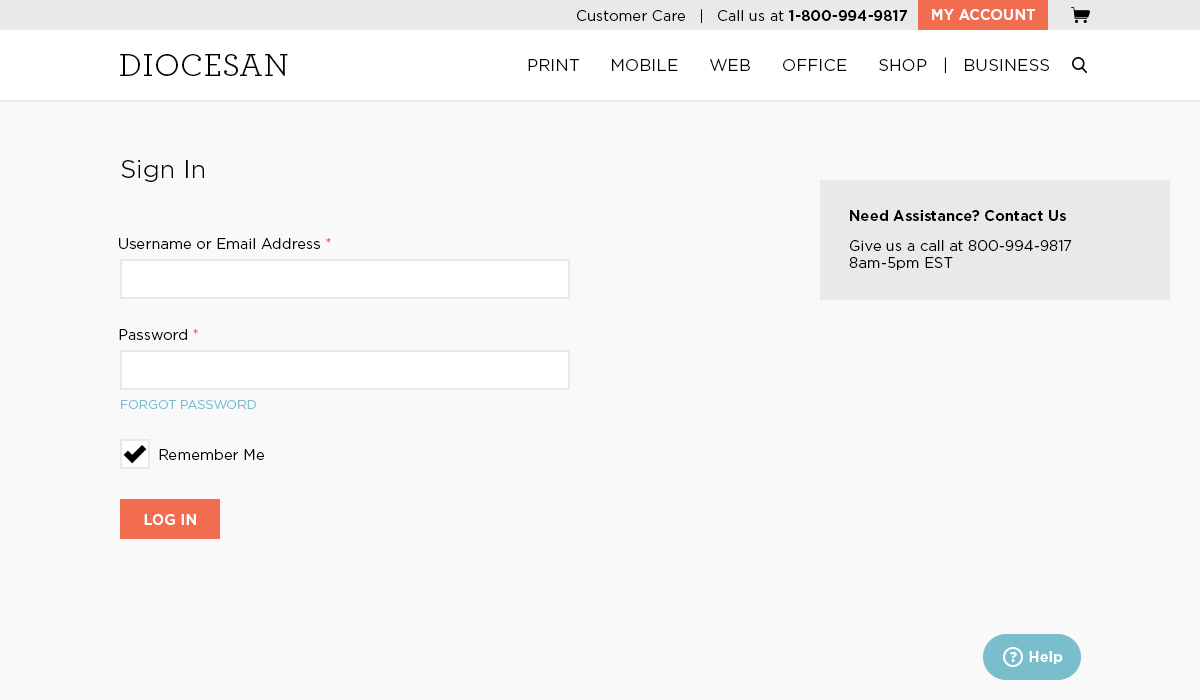Open the Help chat widget

(1032, 657)
